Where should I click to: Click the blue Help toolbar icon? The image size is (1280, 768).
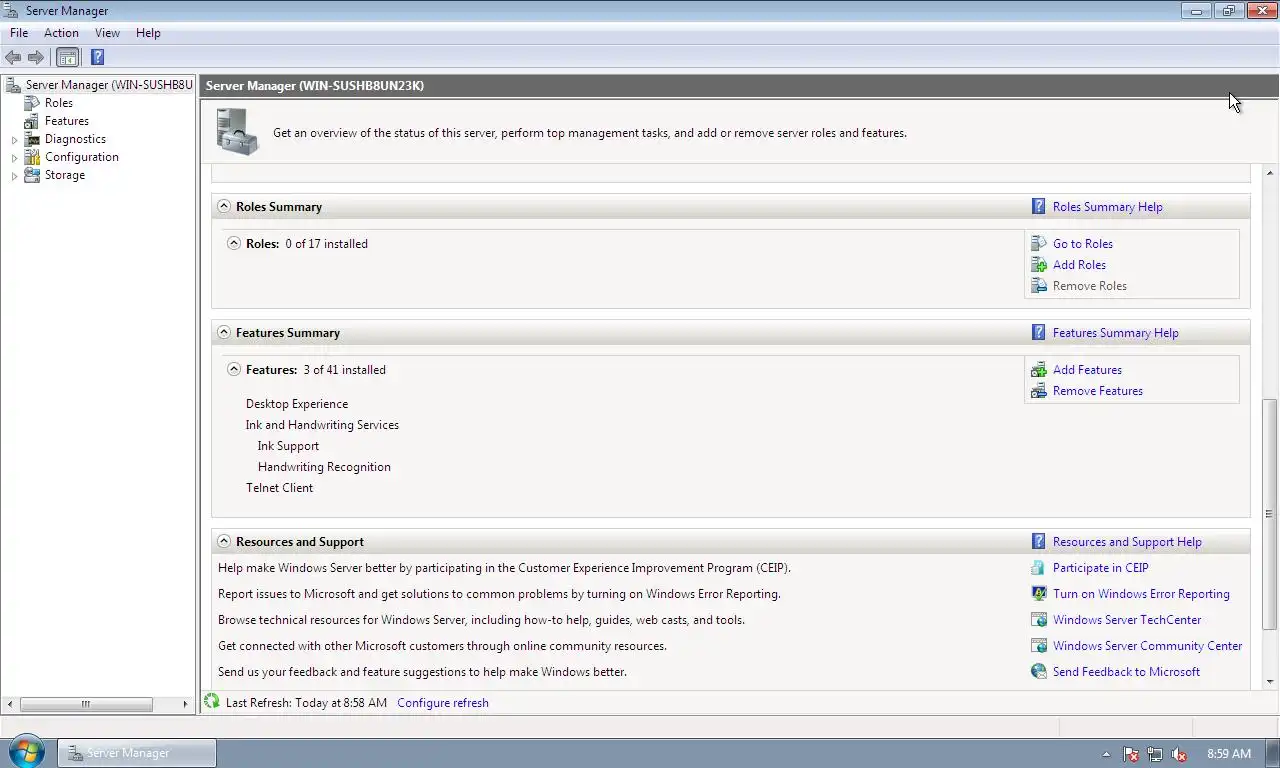[97, 57]
